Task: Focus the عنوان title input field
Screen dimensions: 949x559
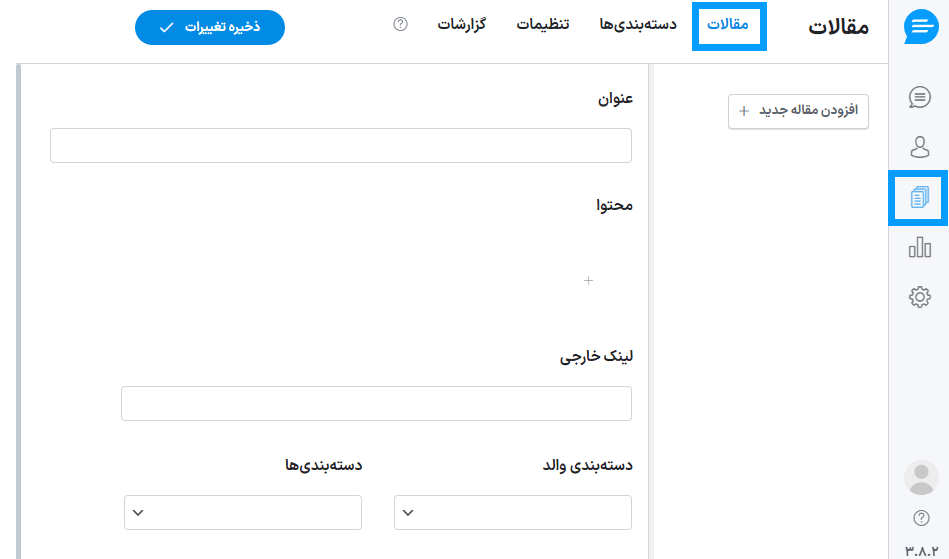Action: point(341,145)
